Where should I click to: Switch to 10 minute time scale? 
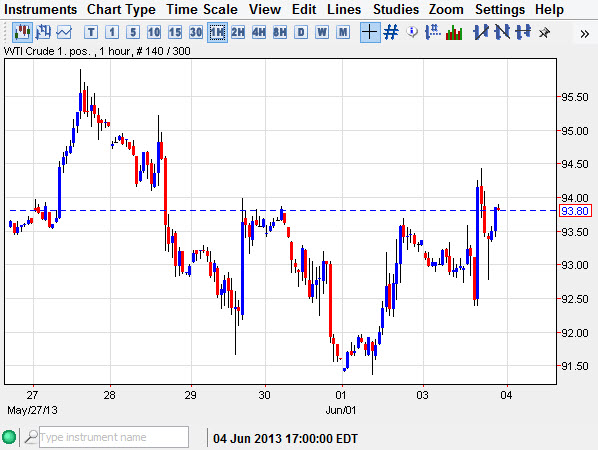point(154,32)
